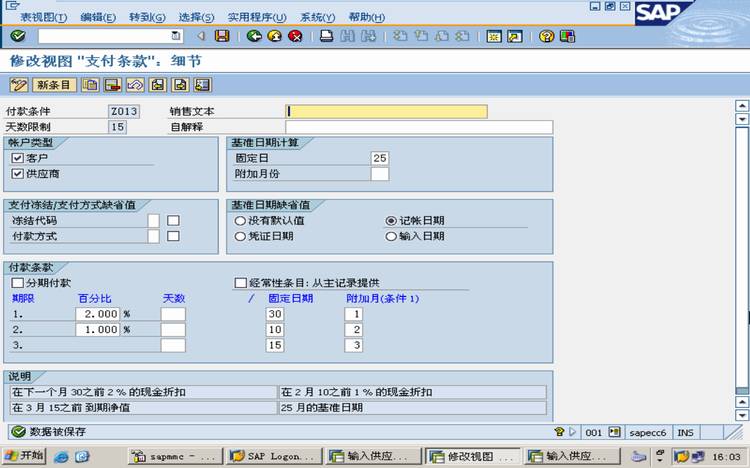Expand status bar system info arrow
This screenshot has width=750, height=468.
click(573, 432)
